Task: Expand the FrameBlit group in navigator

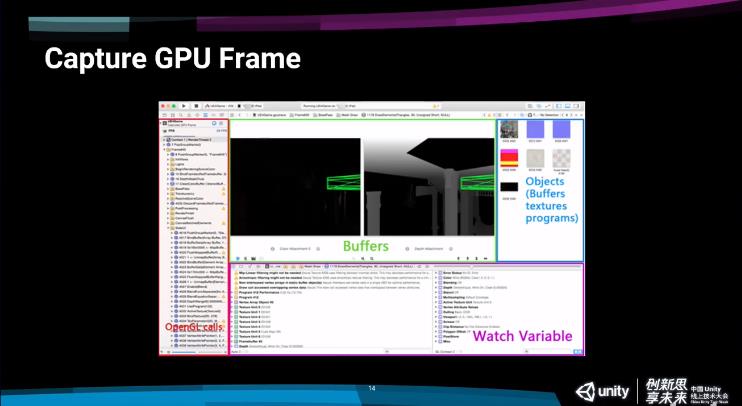Action: [165, 150]
